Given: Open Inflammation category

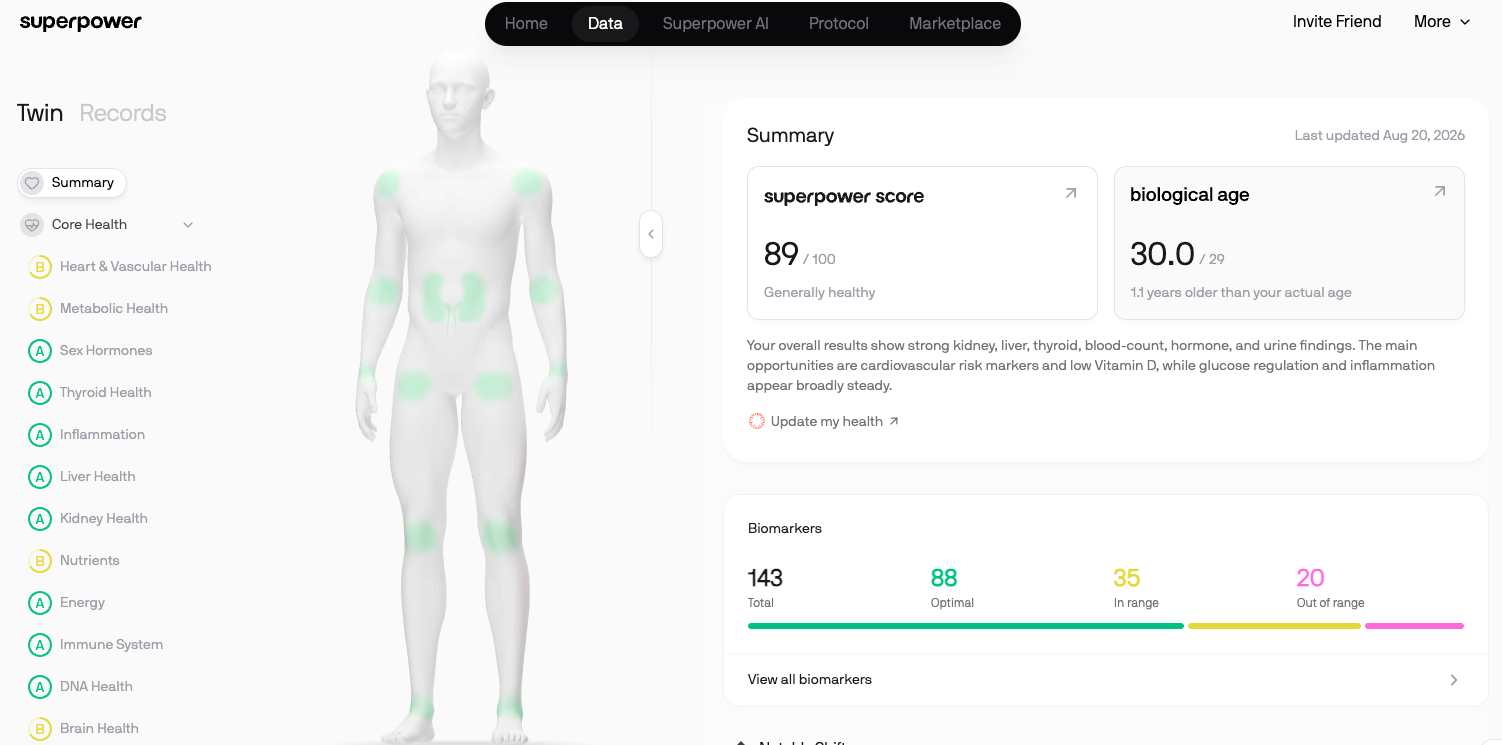Looking at the screenshot, I should (102, 435).
